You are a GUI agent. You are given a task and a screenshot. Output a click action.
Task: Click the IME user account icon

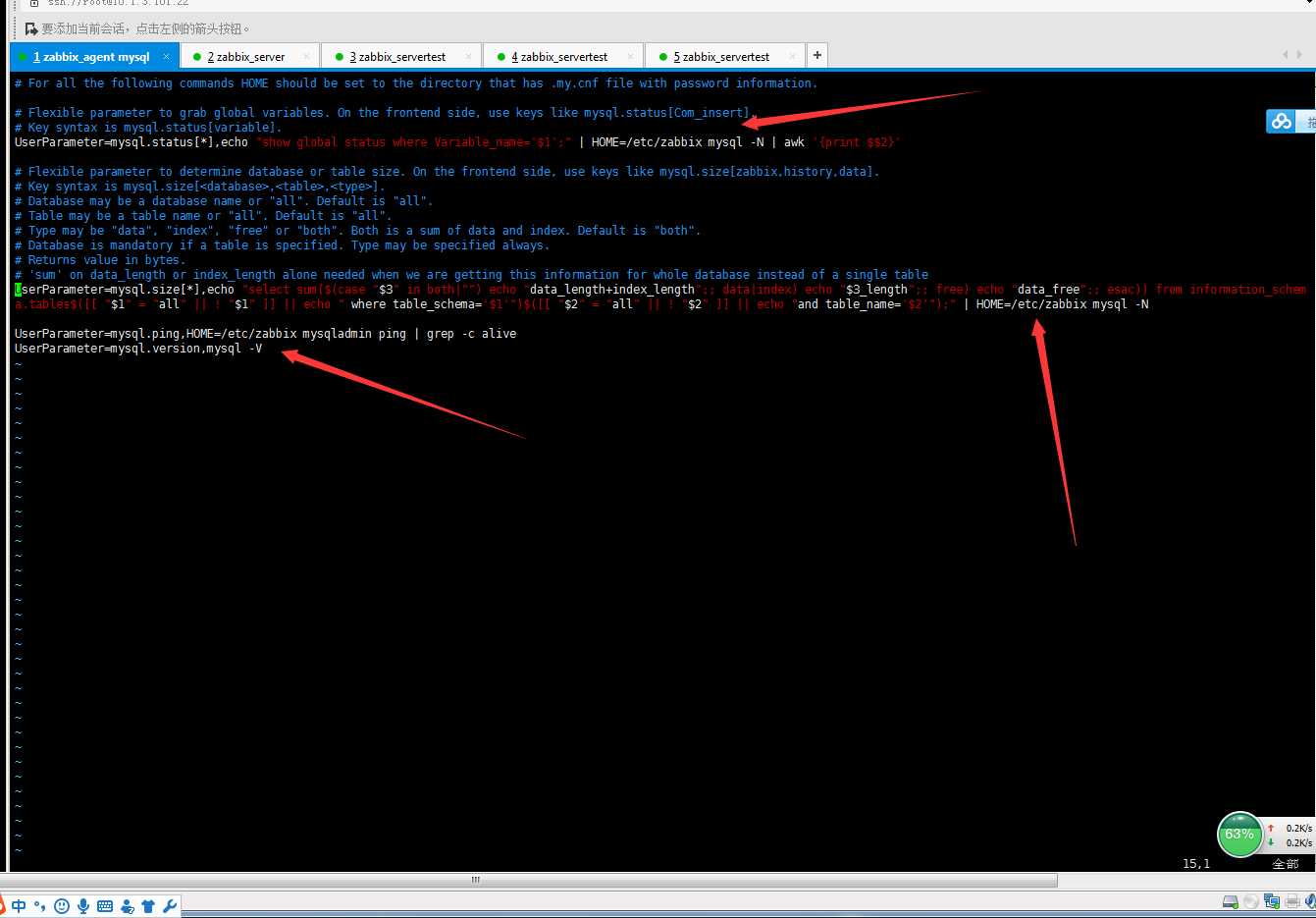point(127,906)
